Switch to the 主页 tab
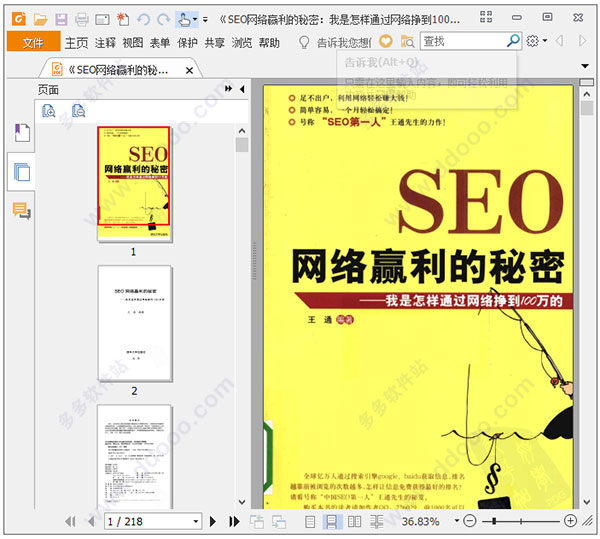600x539 pixels. [x=77, y=42]
